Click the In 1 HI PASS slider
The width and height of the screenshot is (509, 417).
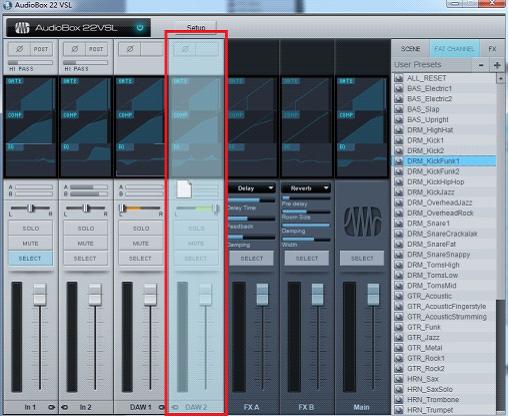(30, 62)
